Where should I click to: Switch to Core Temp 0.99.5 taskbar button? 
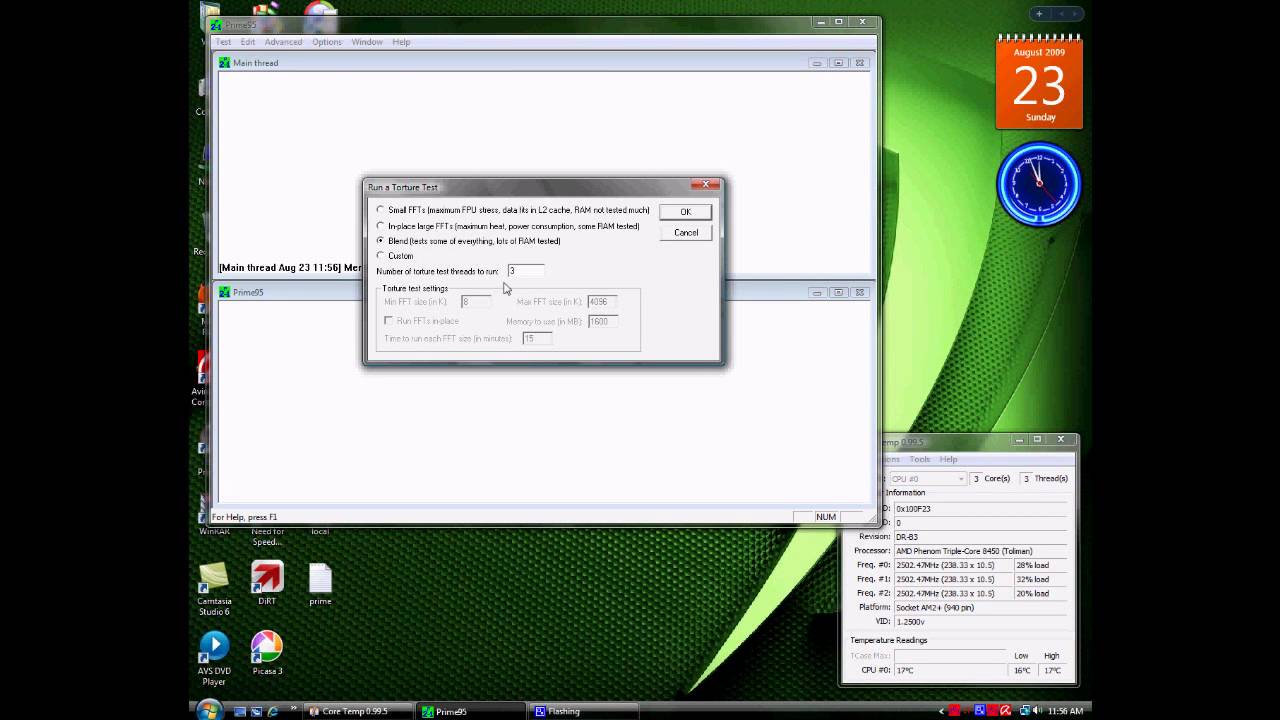360,712
